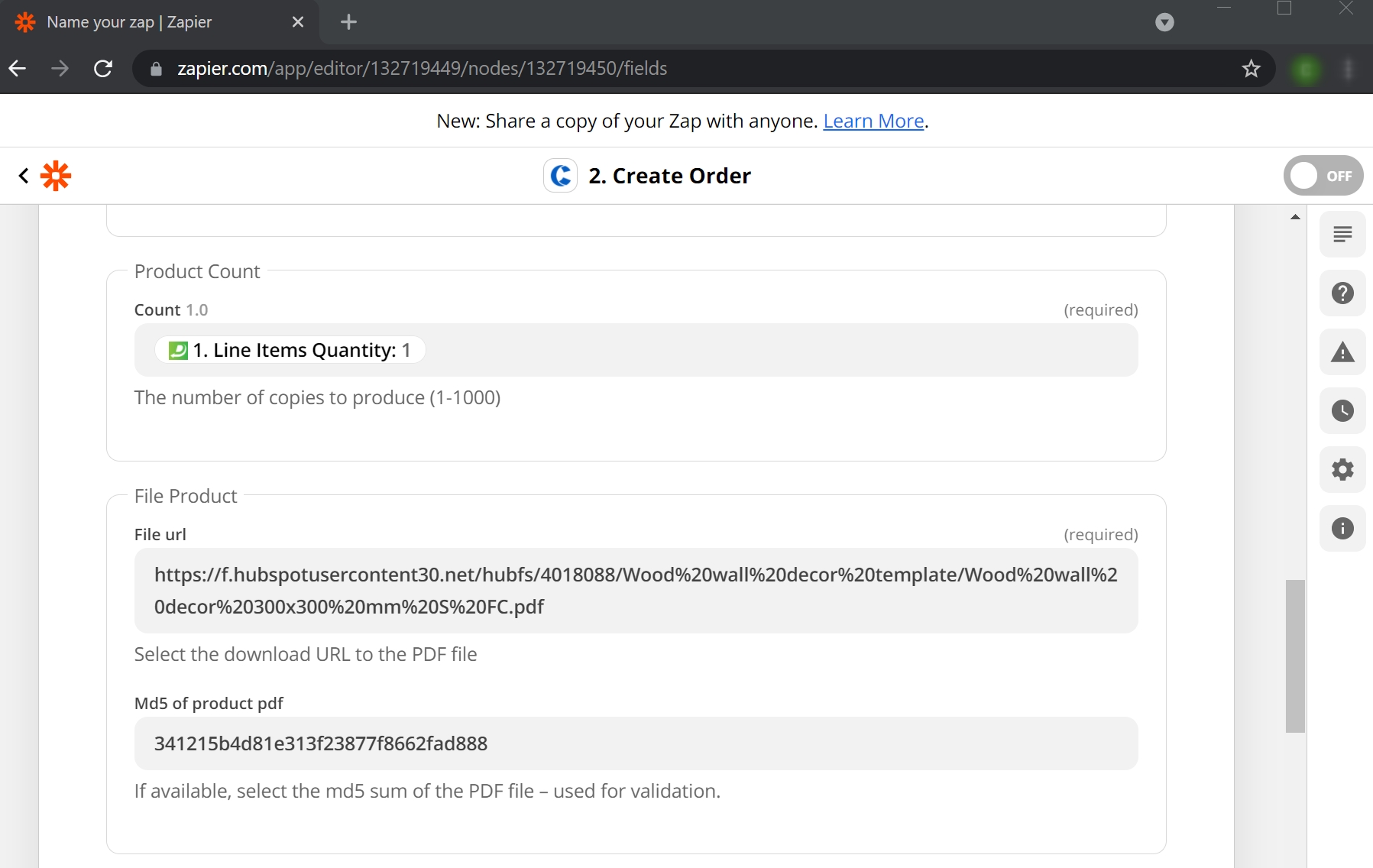The height and width of the screenshot is (868, 1373).
Task: Open the Learn More link
Action: tap(873, 121)
